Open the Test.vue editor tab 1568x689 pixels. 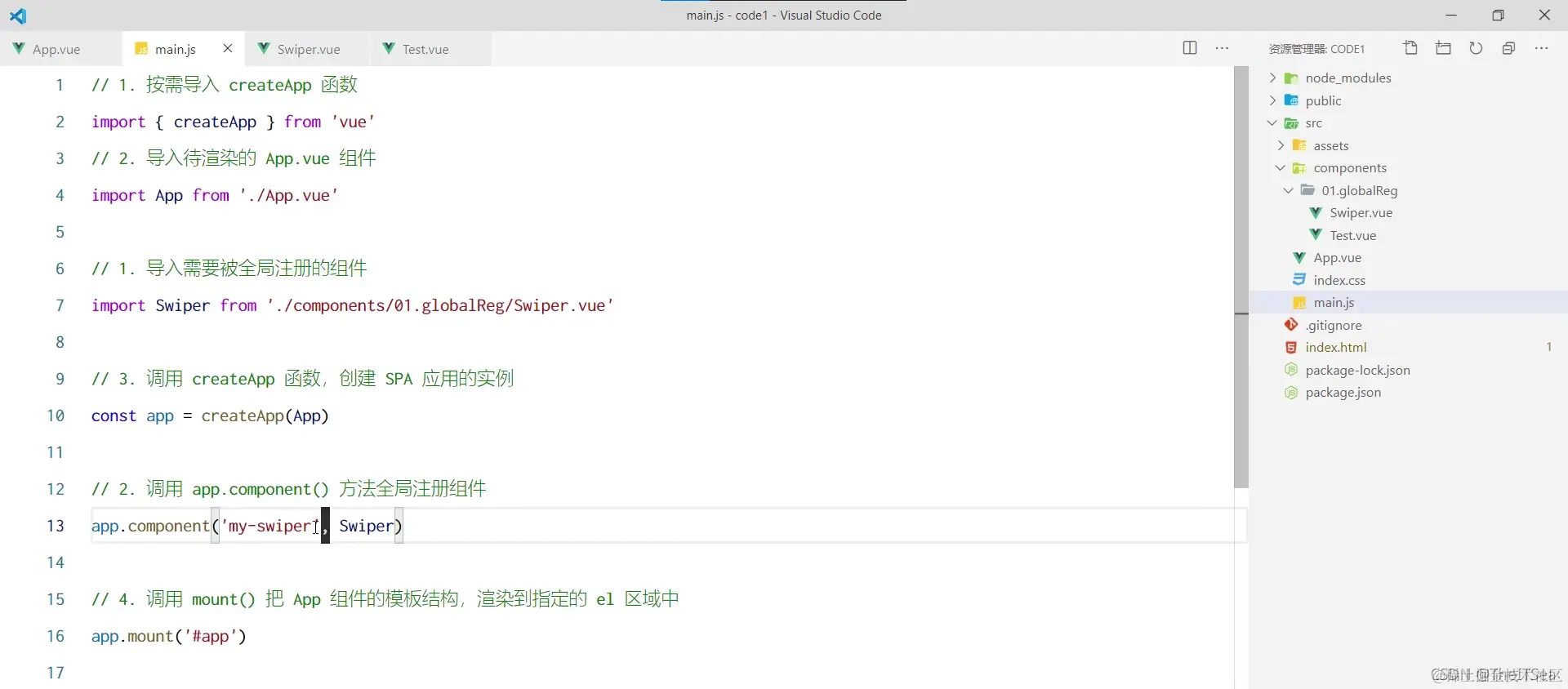click(425, 49)
